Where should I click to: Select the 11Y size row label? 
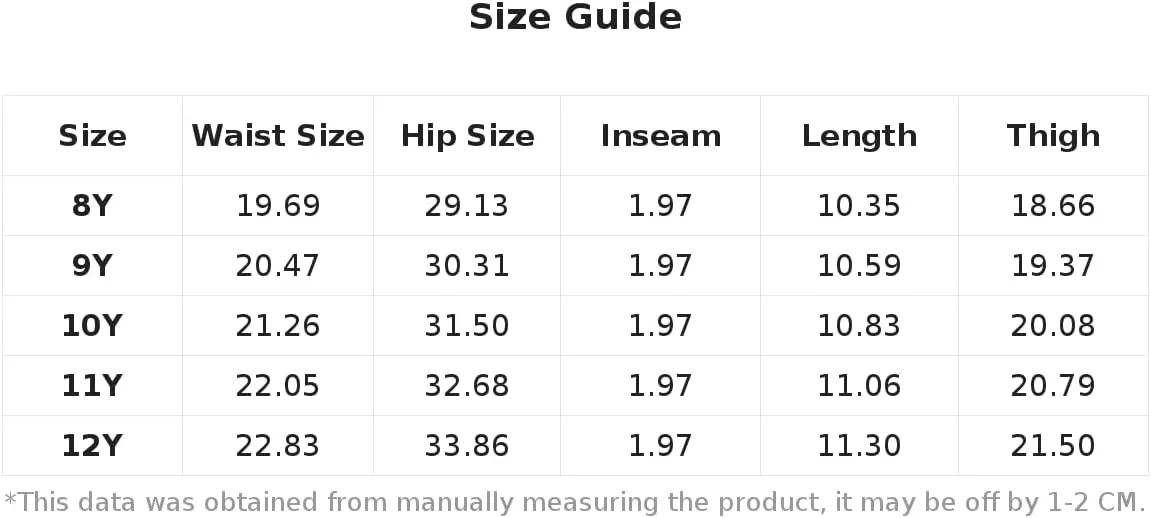[x=92, y=386]
